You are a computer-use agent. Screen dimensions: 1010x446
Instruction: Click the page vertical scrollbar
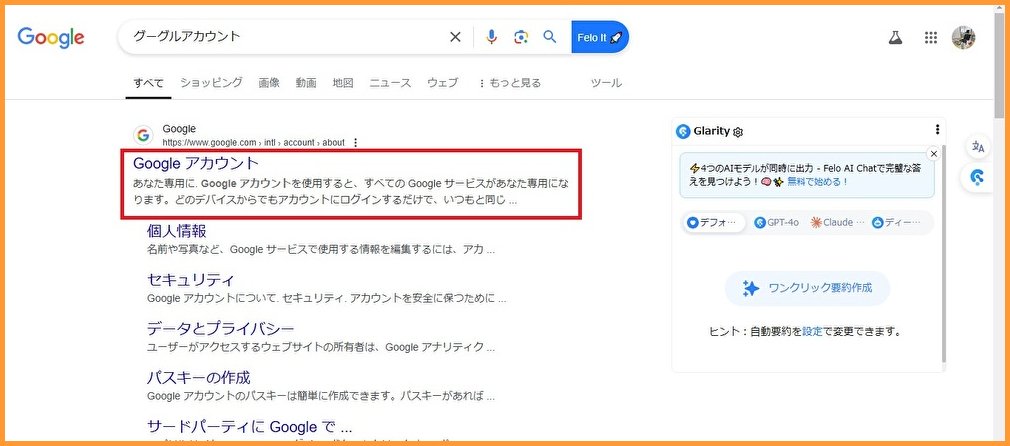tap(999, 64)
